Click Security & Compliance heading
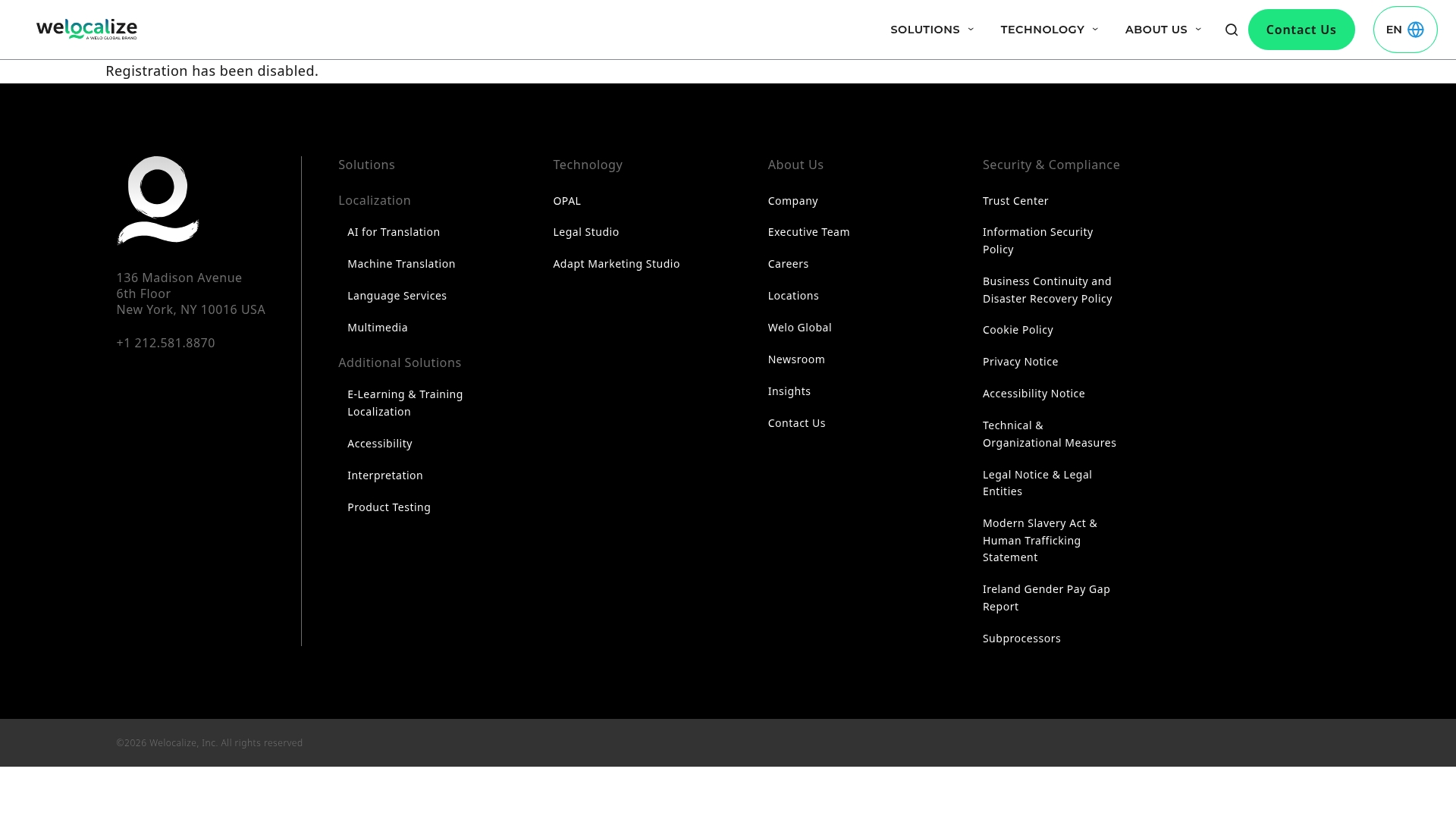Viewport: 1456px width, 819px height. point(1051,165)
